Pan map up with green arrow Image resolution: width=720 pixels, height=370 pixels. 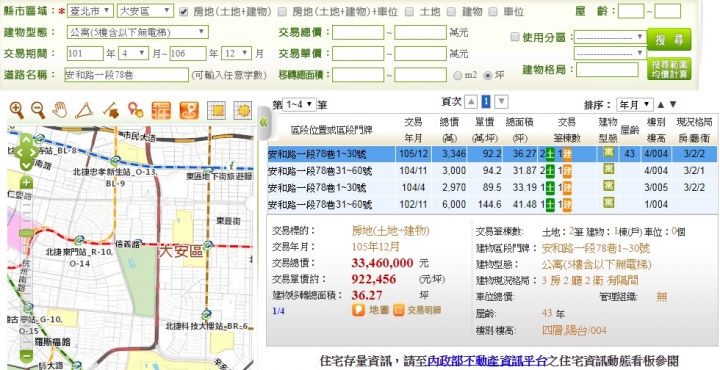coord(26,139)
